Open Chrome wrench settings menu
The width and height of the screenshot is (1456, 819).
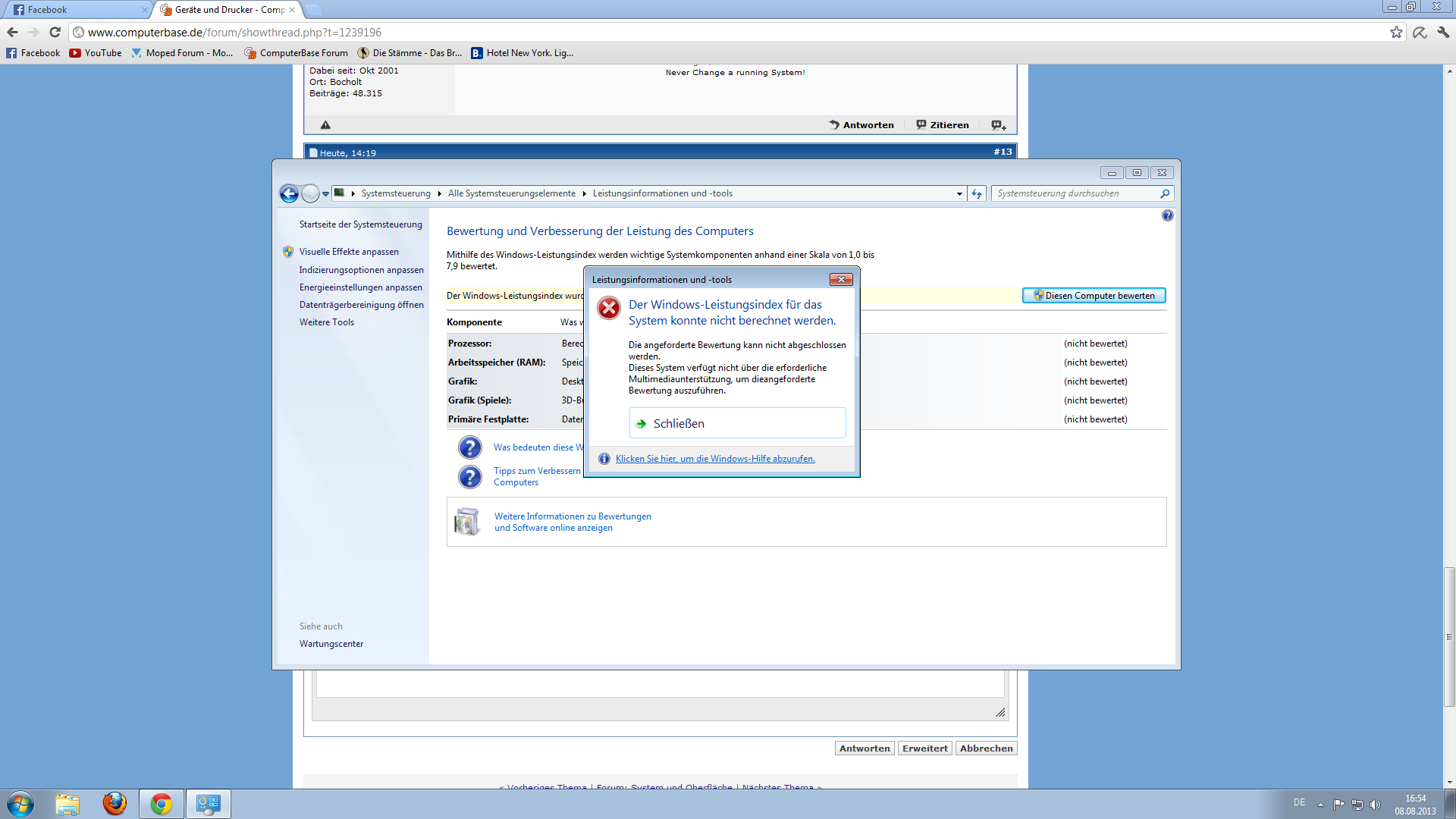(1443, 32)
